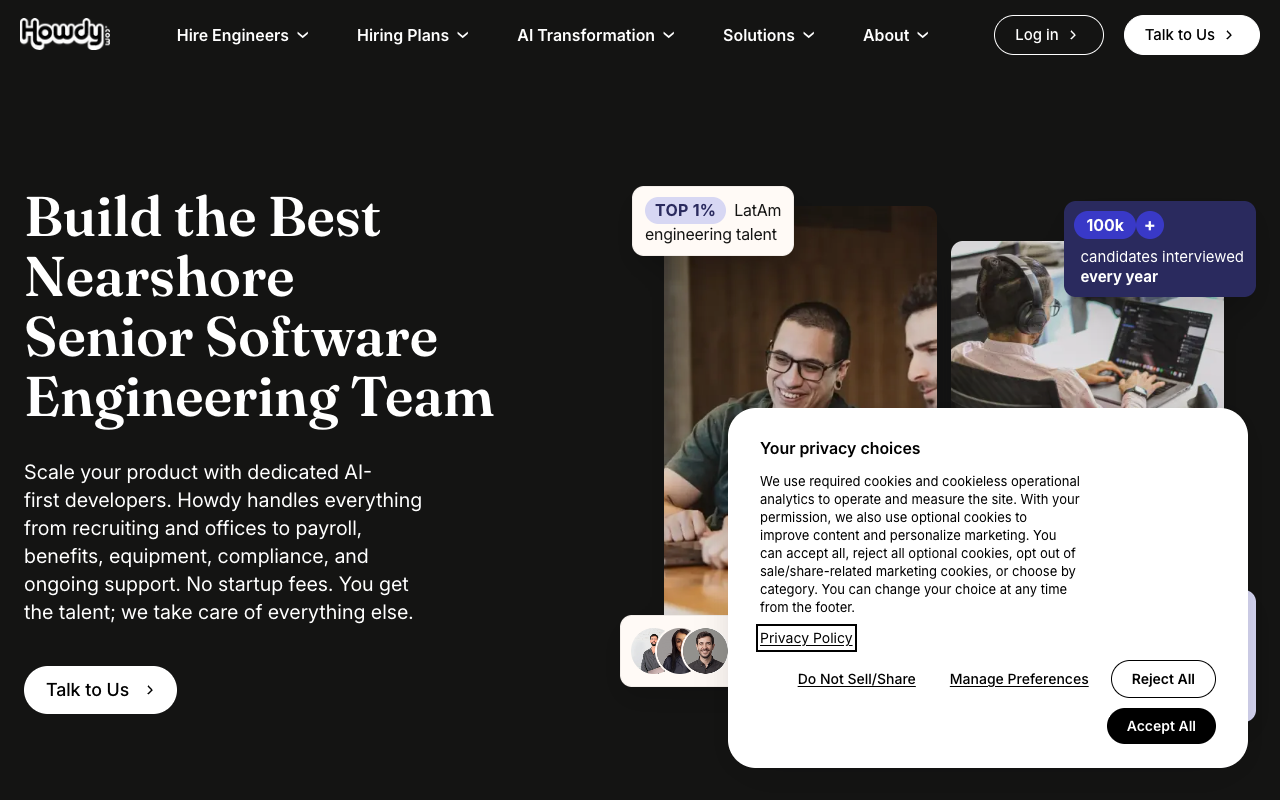This screenshot has height=800, width=1280.
Task: Click Reject All cookies button
Action: 1163,679
